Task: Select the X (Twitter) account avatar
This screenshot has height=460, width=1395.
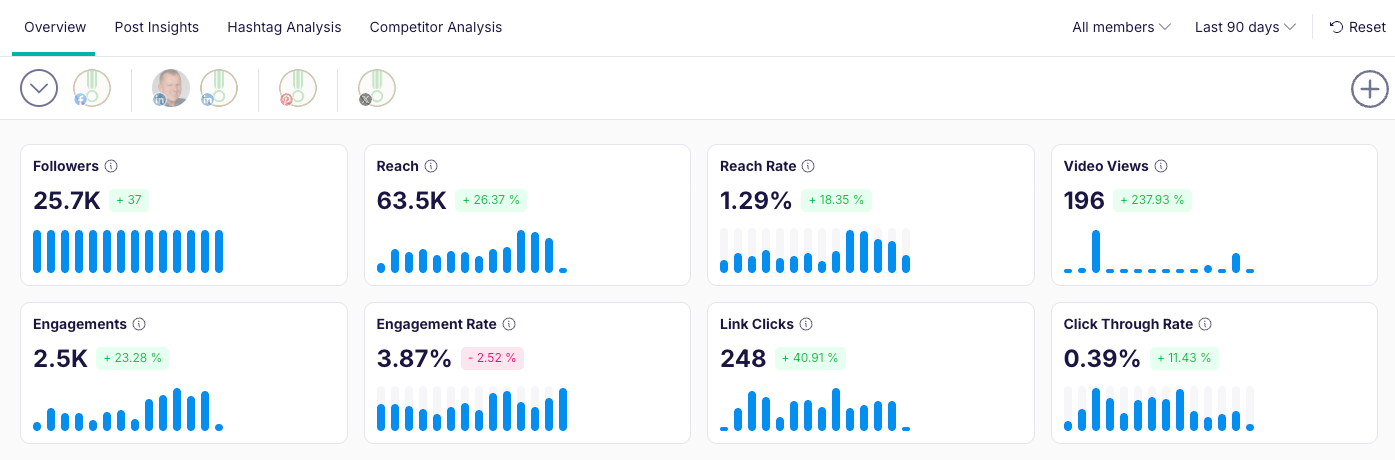Action: pos(377,89)
